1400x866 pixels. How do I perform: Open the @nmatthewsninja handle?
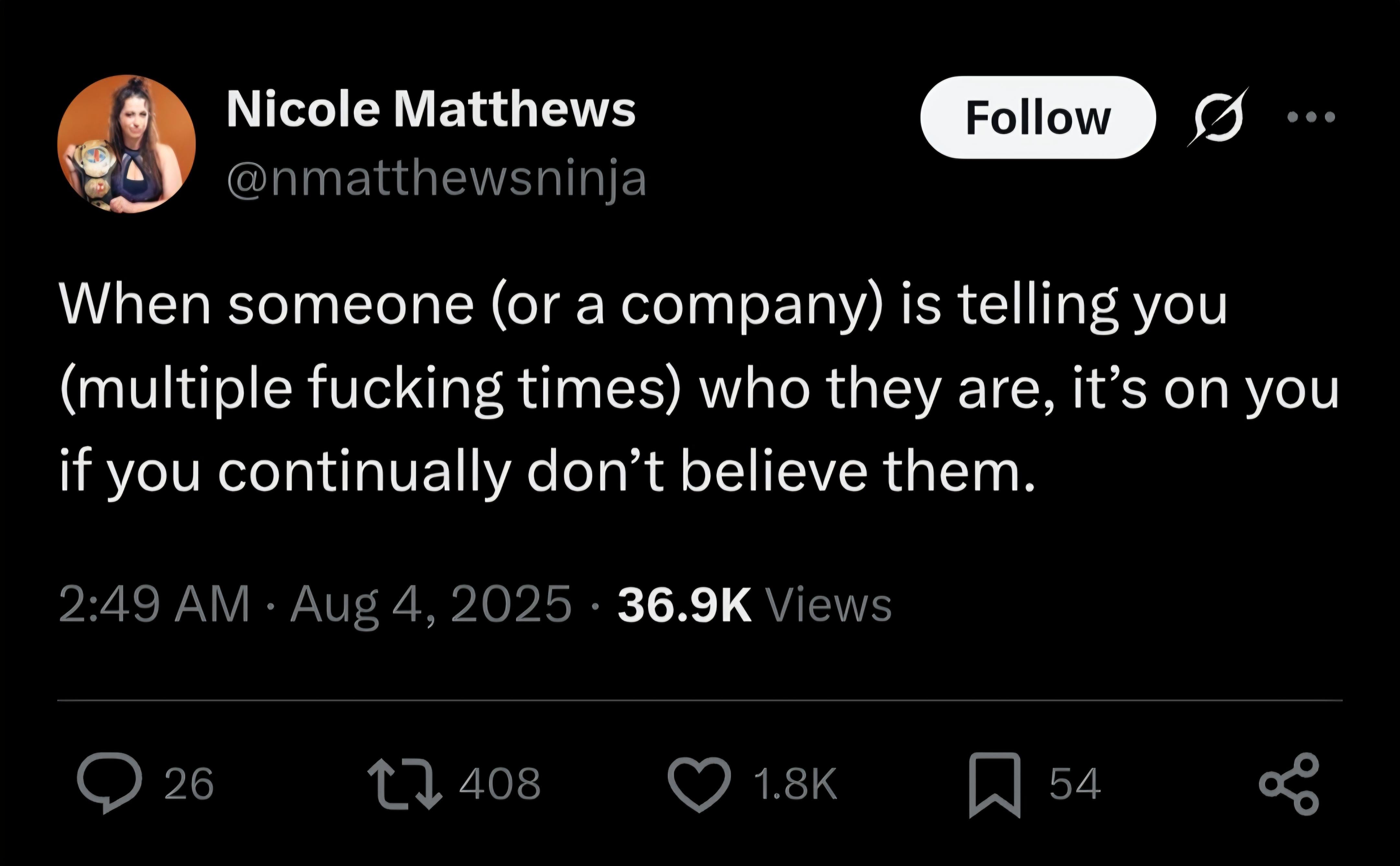[437, 179]
